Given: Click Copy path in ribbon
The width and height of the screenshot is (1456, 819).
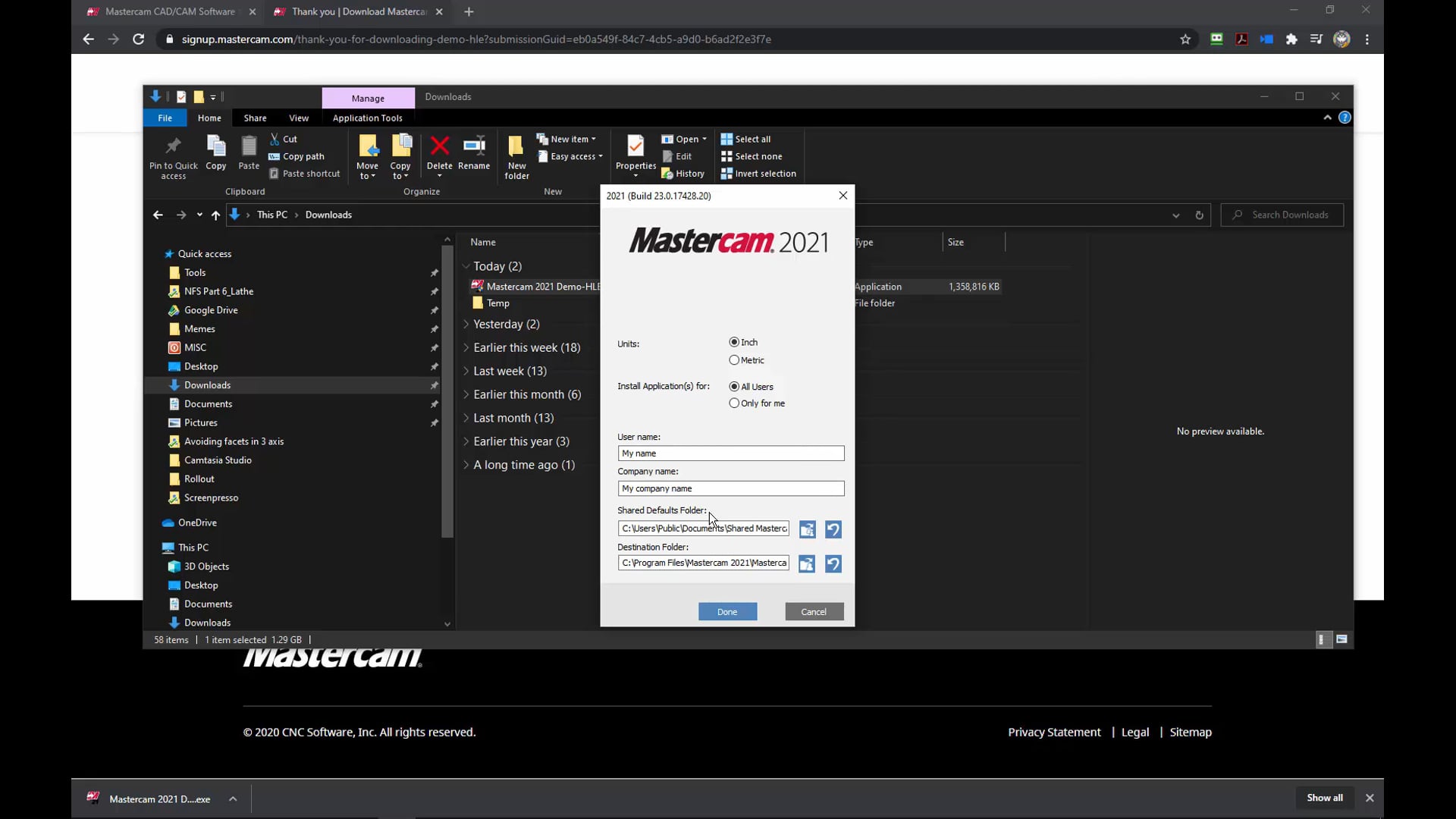Looking at the screenshot, I should coord(297,156).
